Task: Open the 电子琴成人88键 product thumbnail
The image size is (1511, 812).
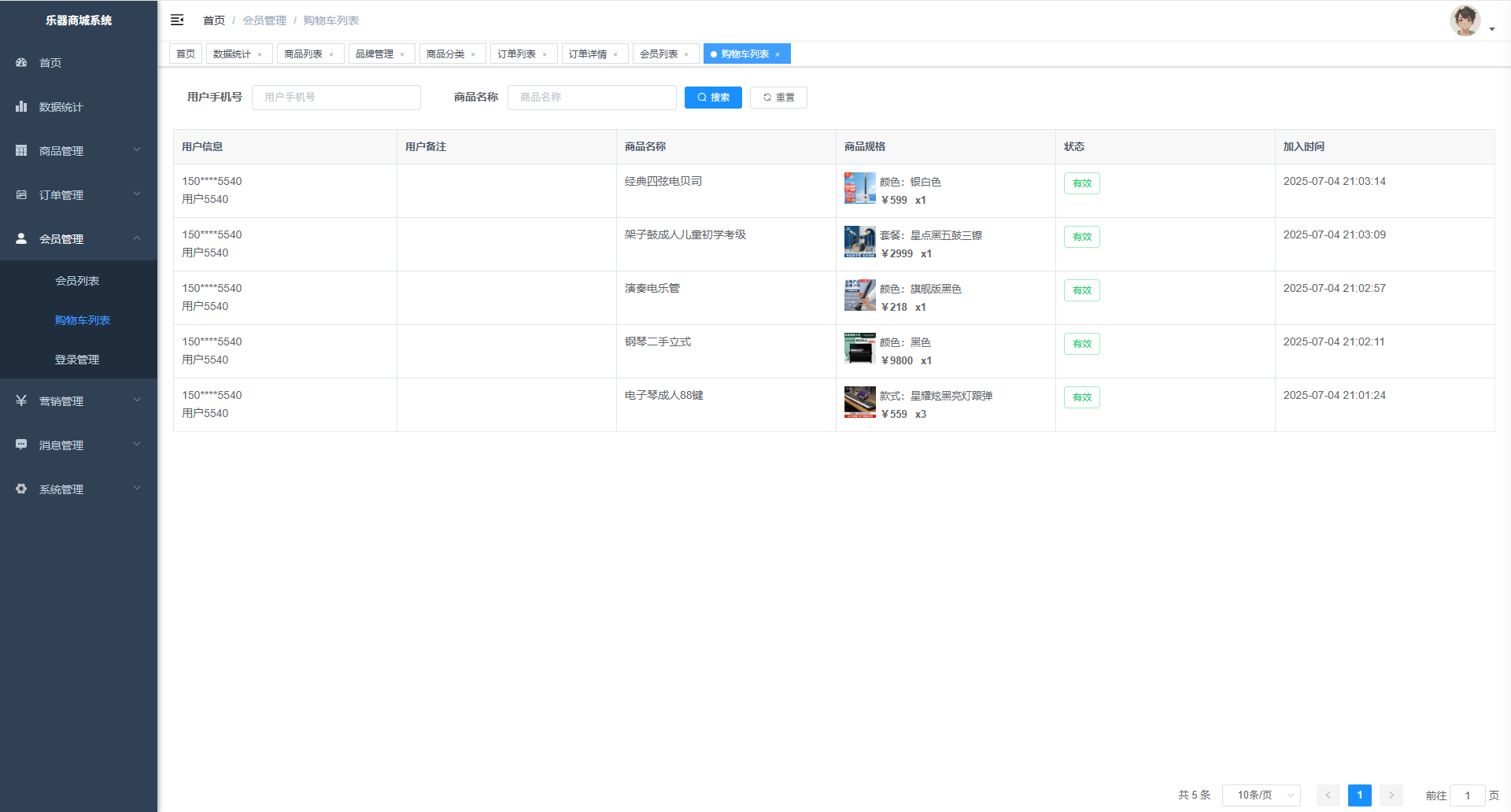Action: click(859, 401)
